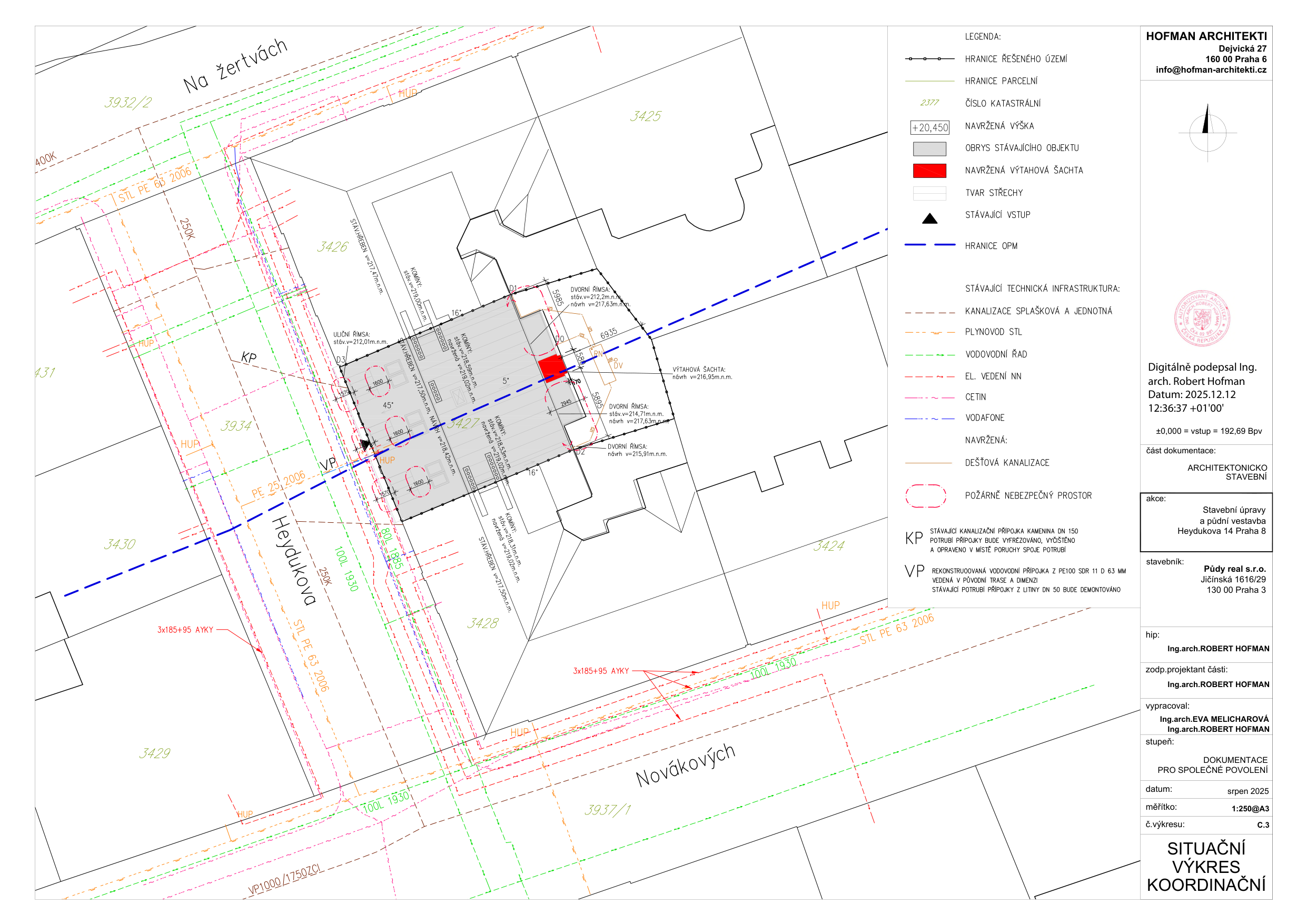Click the VÝTAHOVÁ ŠACHTA elevation annotation on the plan
Image resolution: width=1307 pixels, height=924 pixels.
[702, 373]
